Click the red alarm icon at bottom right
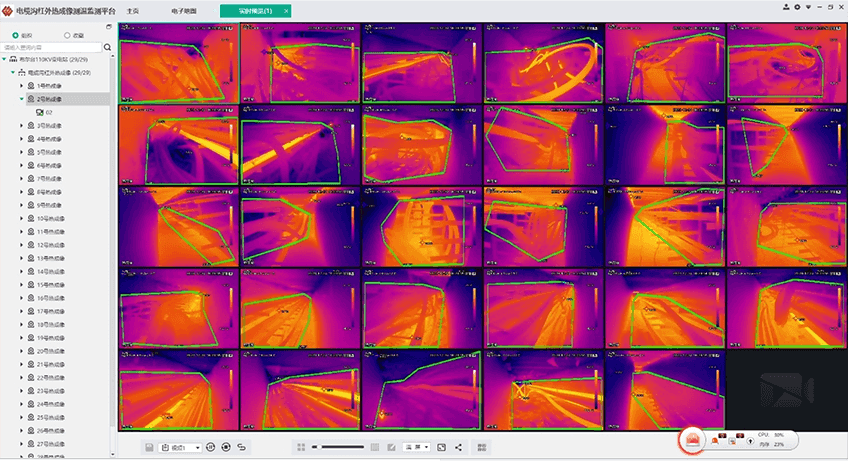 pos(691,439)
